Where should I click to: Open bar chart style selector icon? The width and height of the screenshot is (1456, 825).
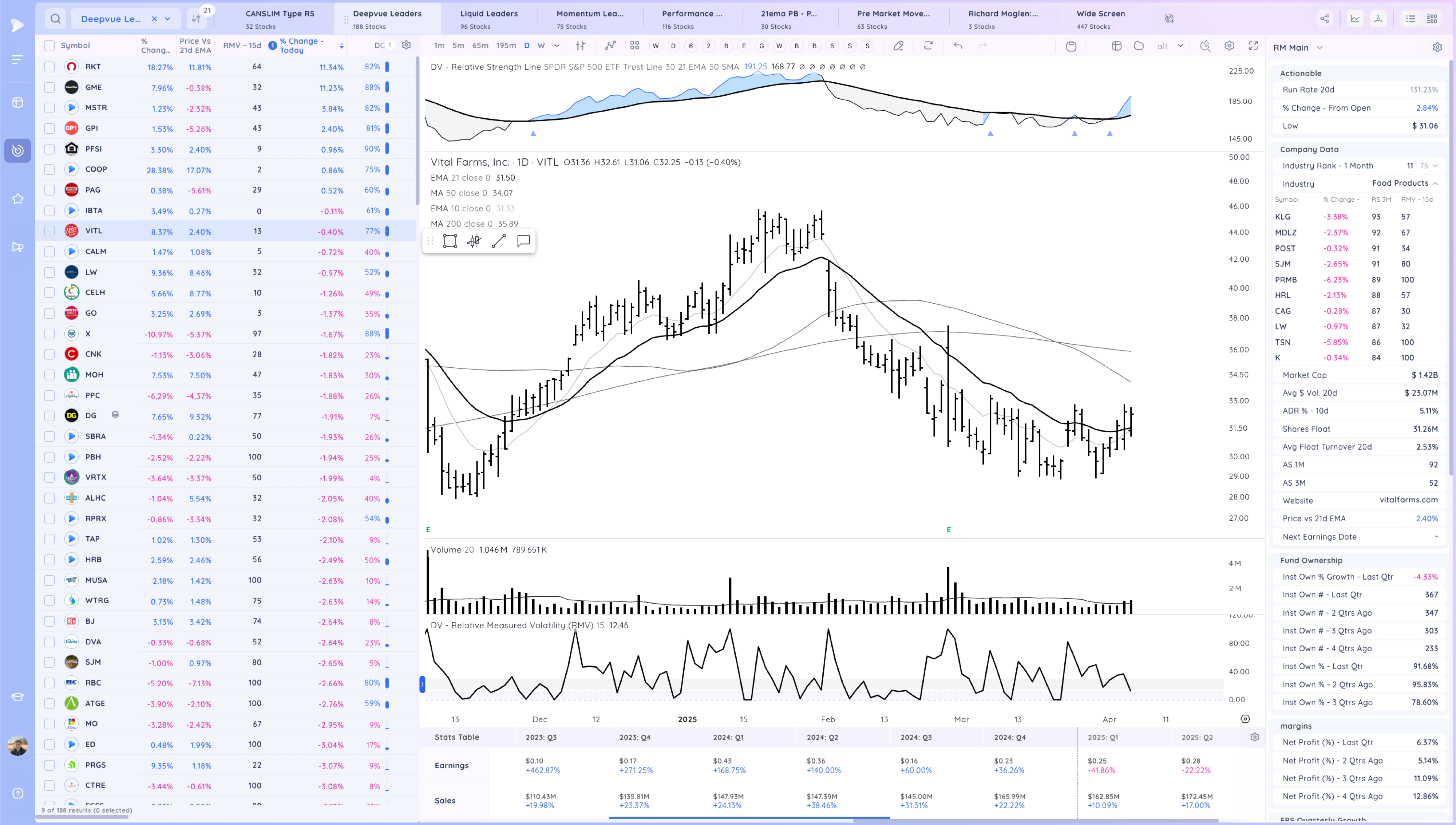581,46
